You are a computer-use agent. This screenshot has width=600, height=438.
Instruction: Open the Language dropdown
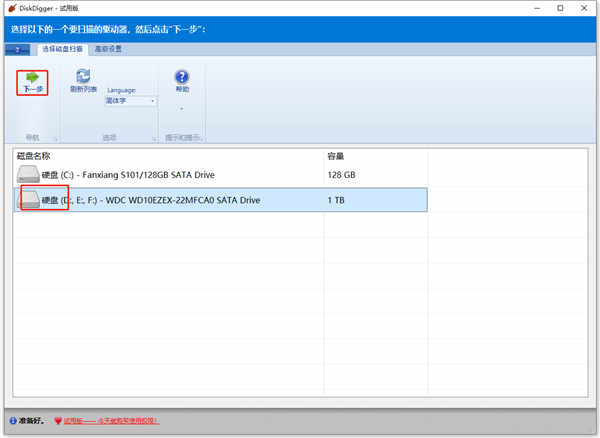pos(130,101)
